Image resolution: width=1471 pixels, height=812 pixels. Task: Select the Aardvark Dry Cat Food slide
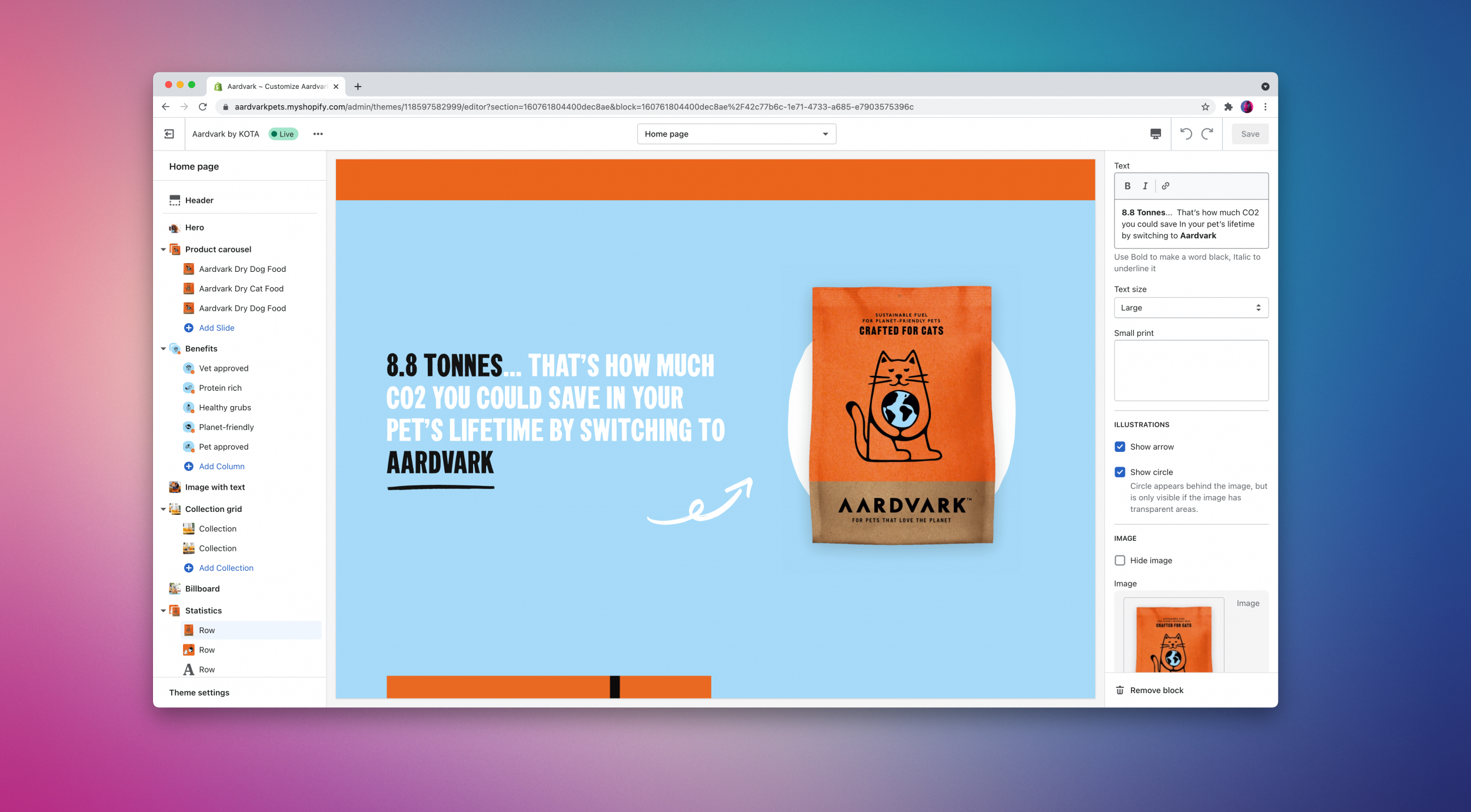241,289
